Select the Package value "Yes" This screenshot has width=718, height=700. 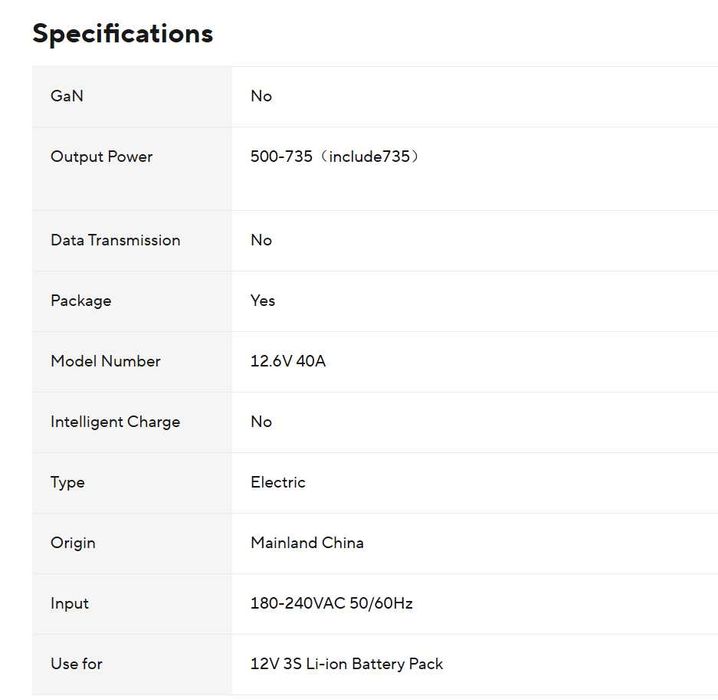263,301
